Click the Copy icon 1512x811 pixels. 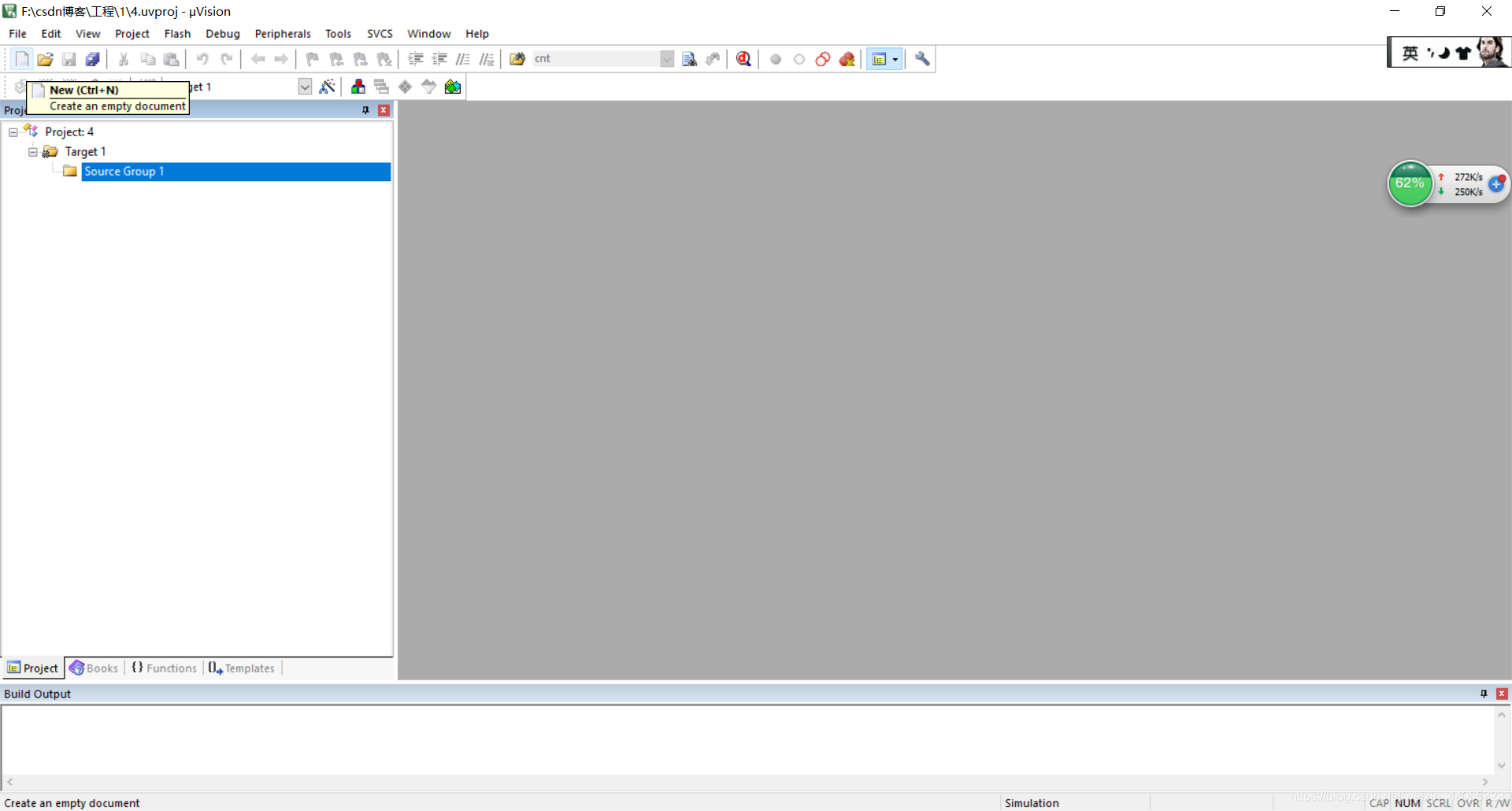click(147, 59)
